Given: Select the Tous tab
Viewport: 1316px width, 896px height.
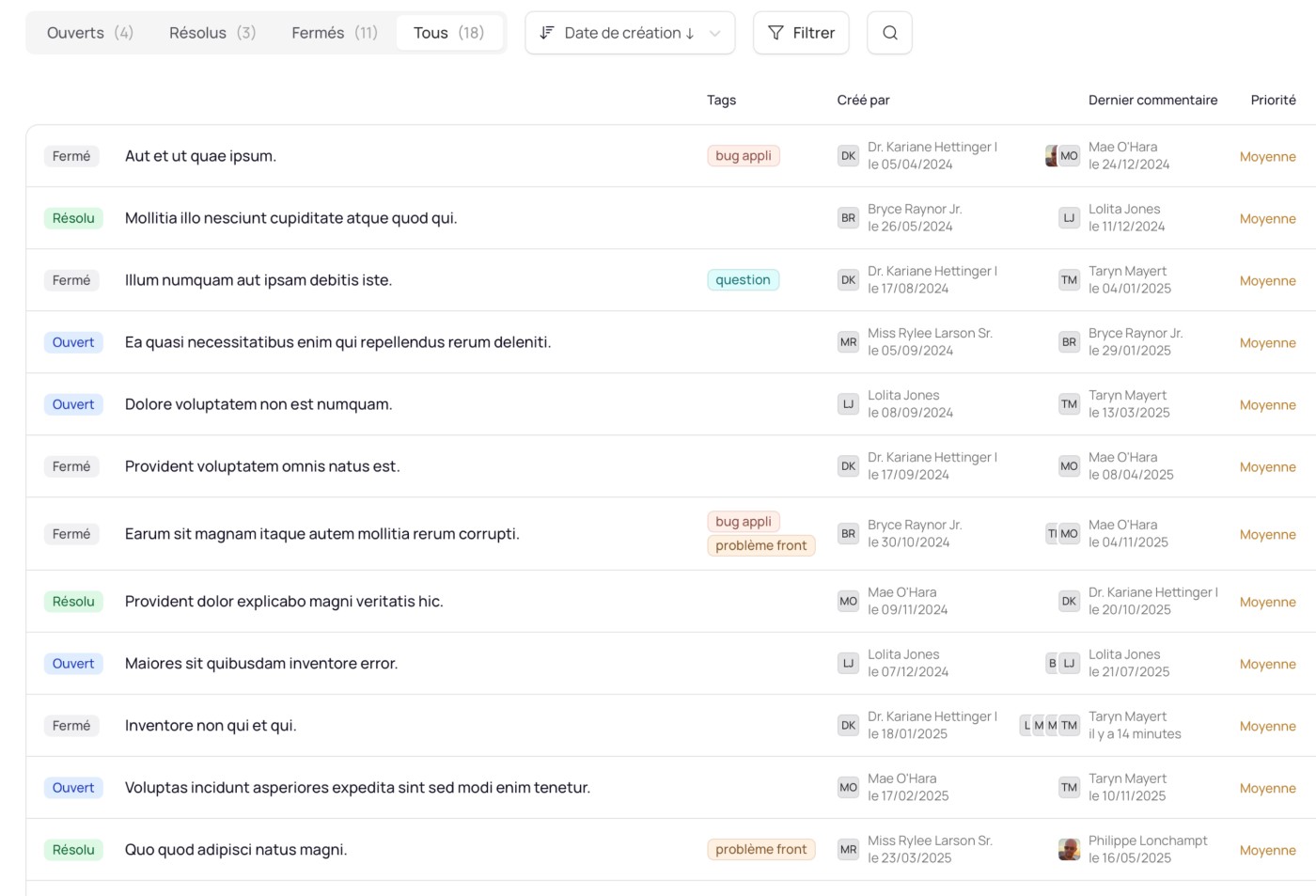Looking at the screenshot, I should point(448,33).
